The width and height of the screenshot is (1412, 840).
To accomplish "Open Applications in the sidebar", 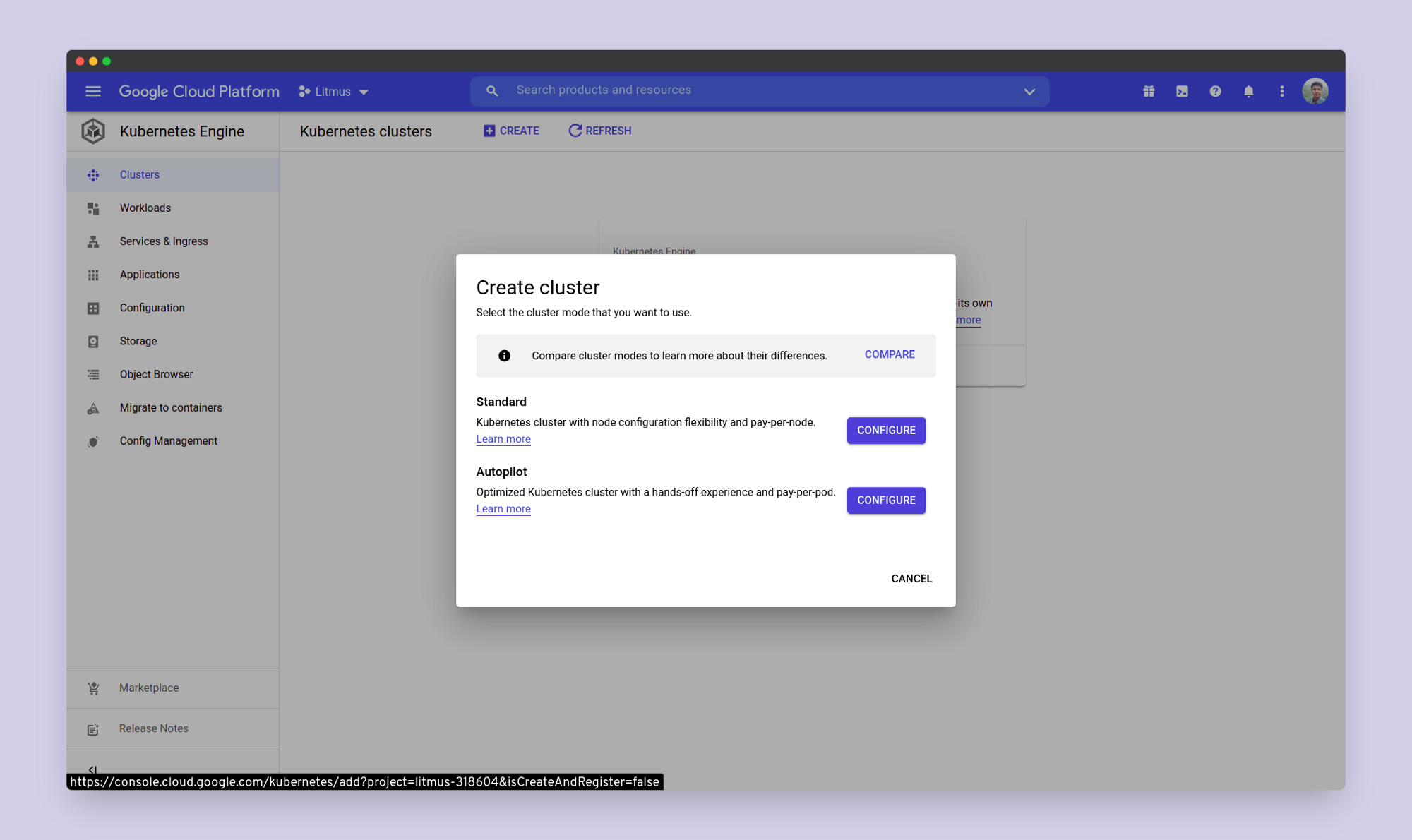I will pos(173,274).
